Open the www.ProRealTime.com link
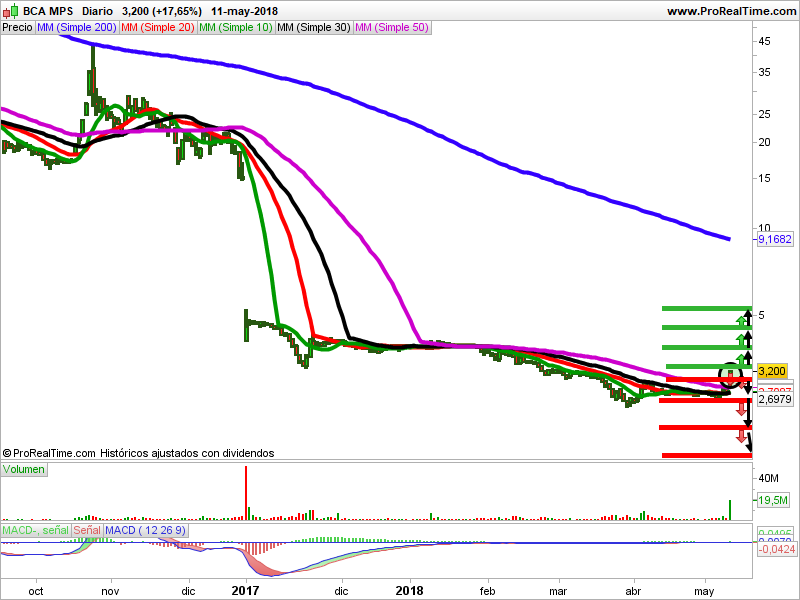The image size is (800, 600). click(x=729, y=11)
